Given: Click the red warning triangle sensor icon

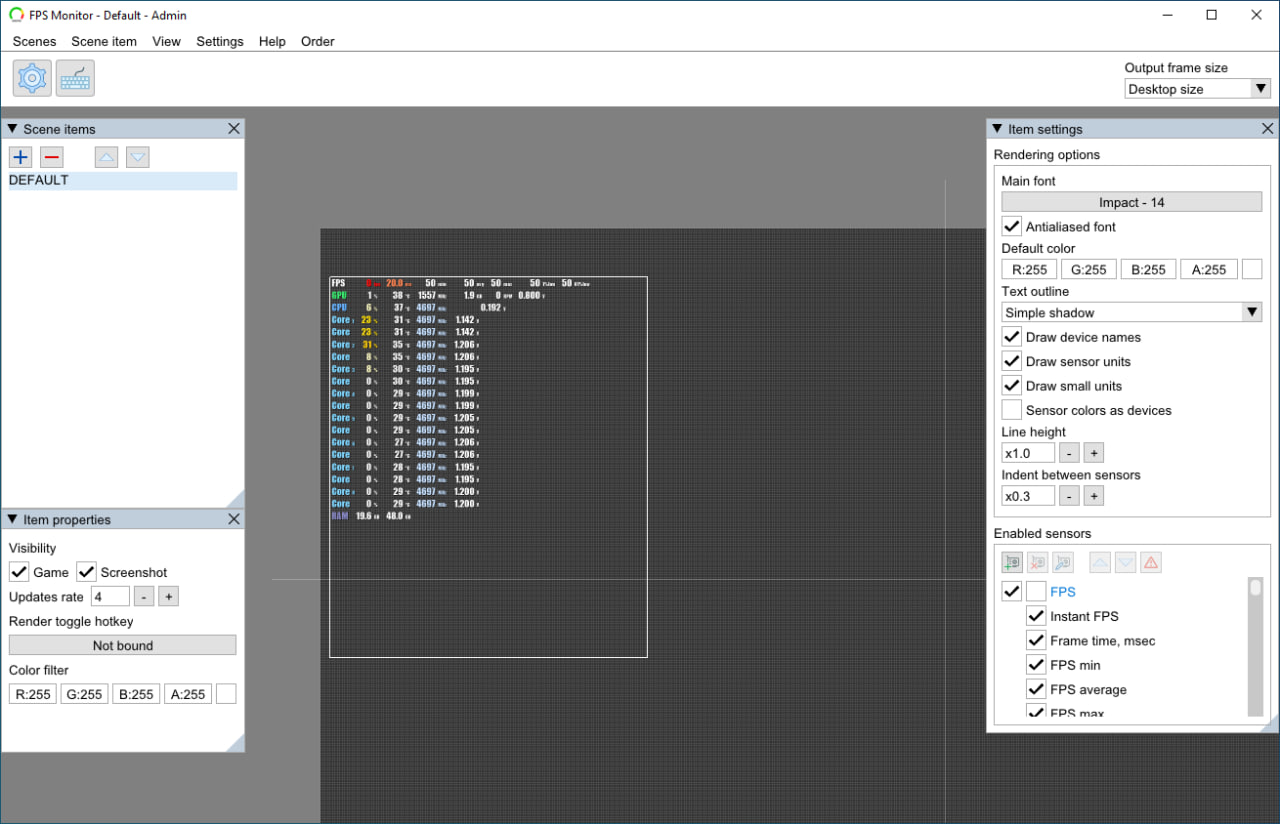Looking at the screenshot, I should [x=1151, y=563].
